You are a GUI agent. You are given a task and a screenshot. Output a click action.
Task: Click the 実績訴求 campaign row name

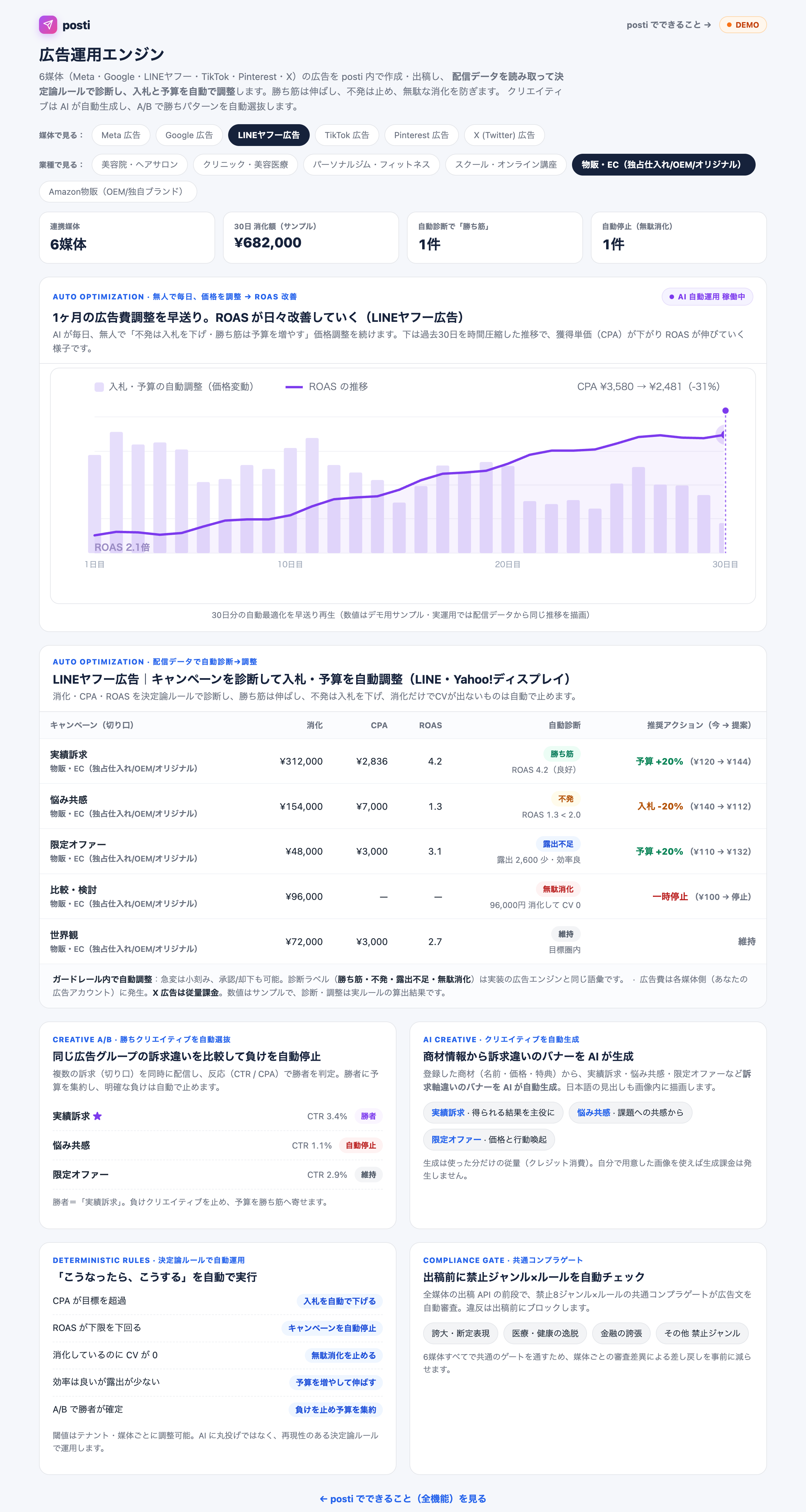click(69, 754)
